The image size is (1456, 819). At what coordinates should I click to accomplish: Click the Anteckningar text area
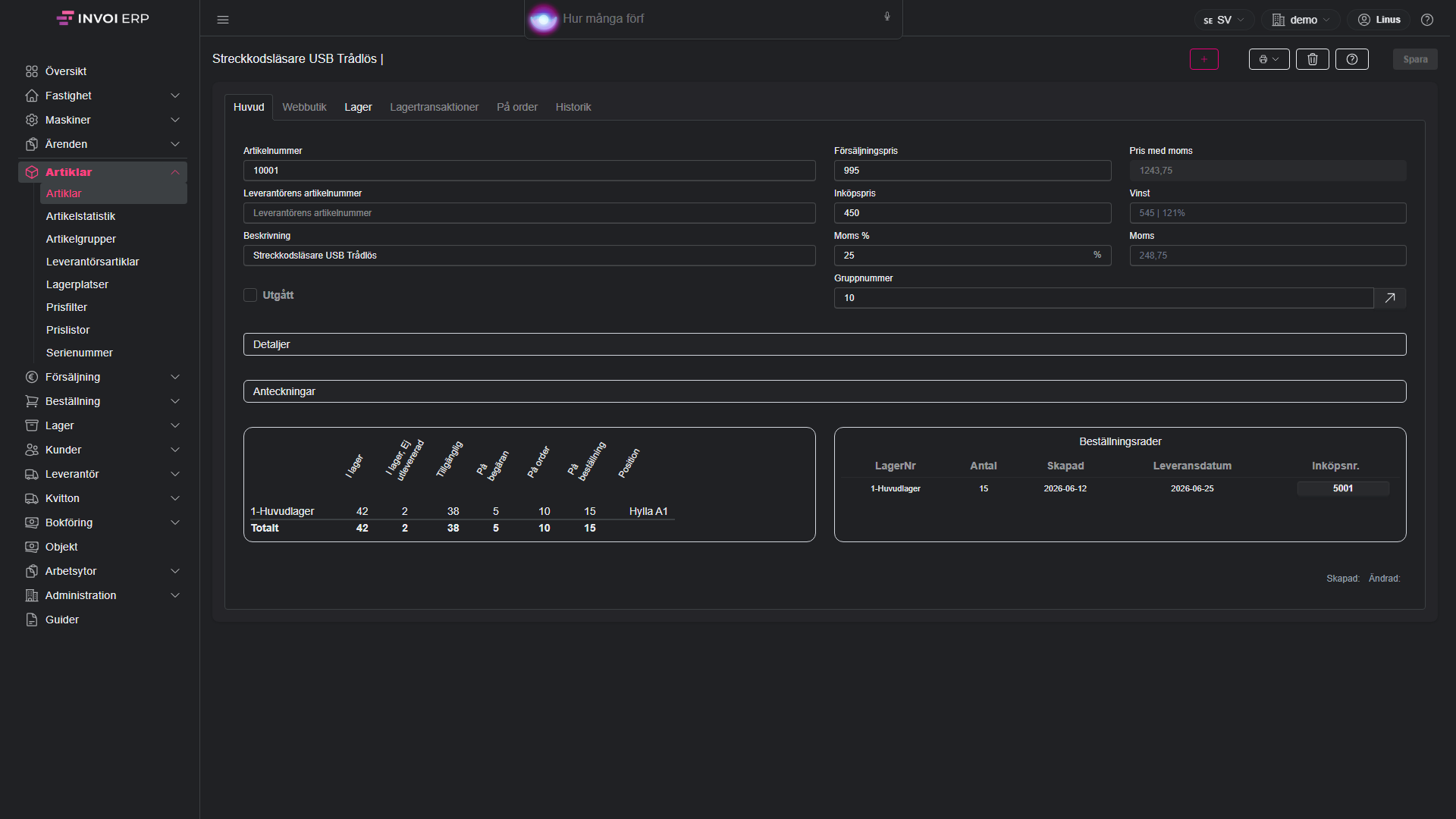(825, 391)
